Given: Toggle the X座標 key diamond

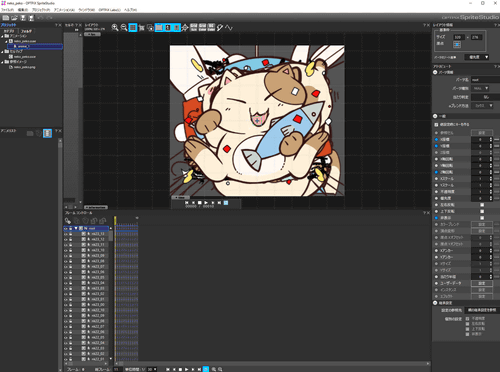Looking at the screenshot, I should [x=436, y=139].
